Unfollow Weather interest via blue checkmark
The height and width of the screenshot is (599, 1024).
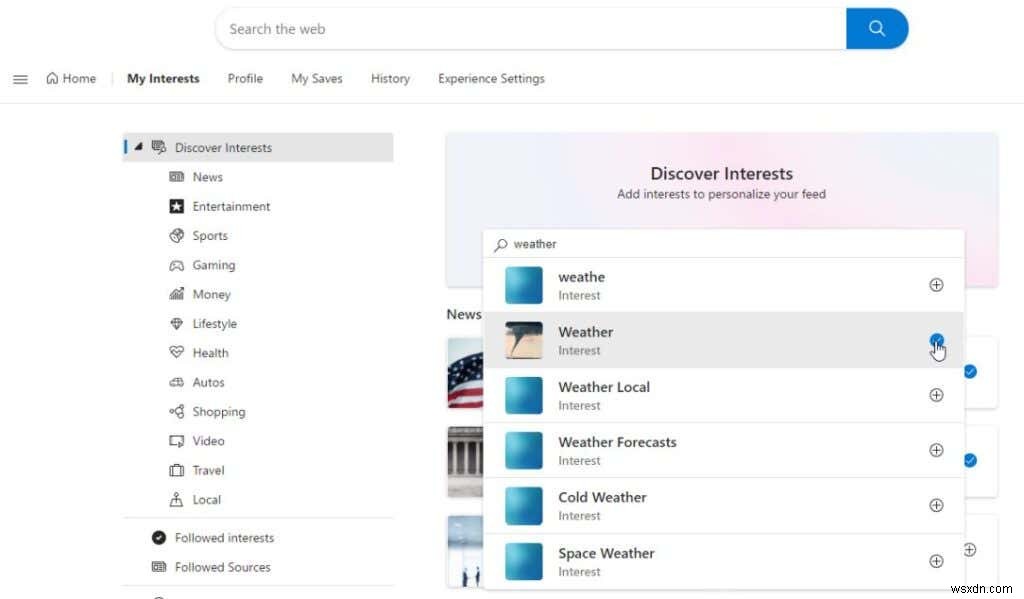pyautogui.click(x=936, y=340)
